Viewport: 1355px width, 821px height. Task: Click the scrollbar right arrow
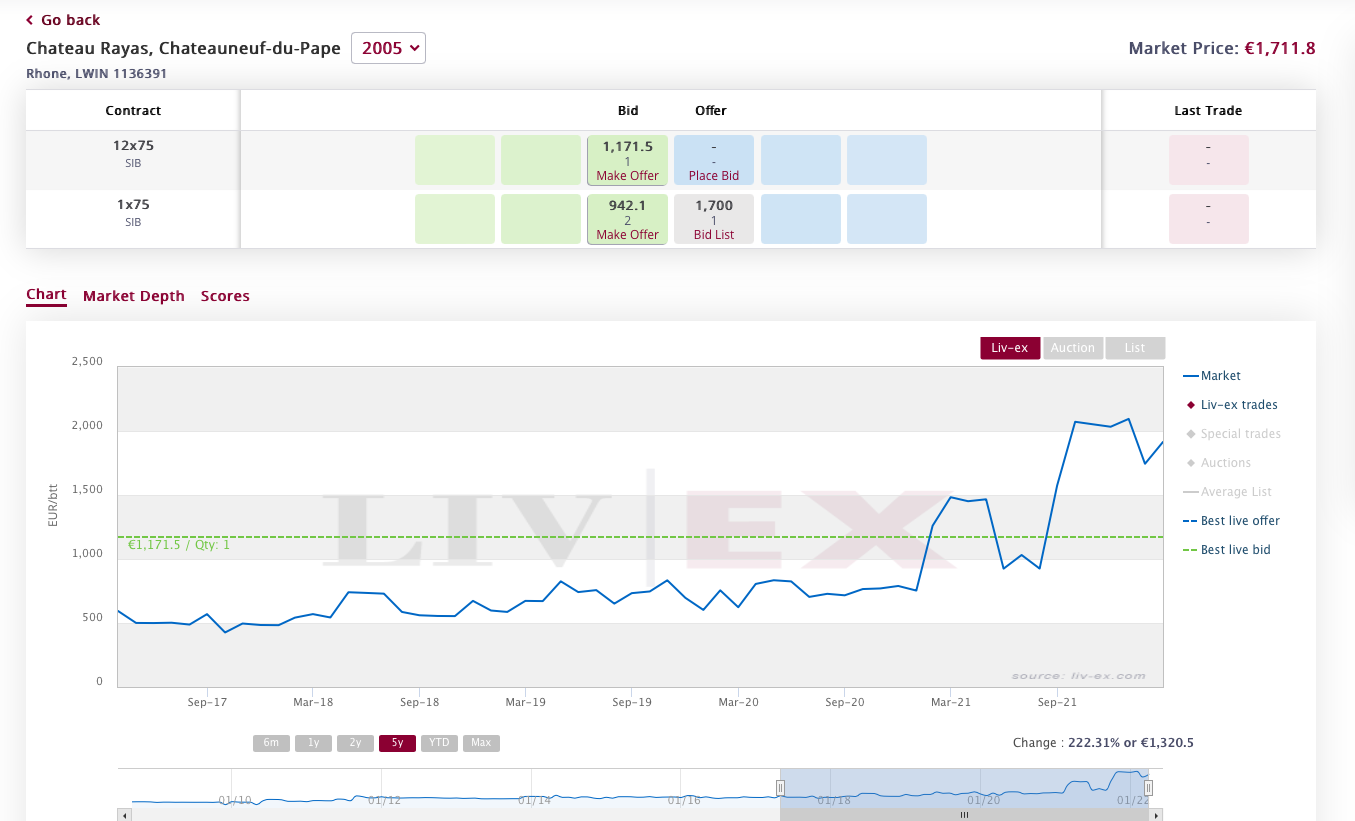click(1157, 815)
